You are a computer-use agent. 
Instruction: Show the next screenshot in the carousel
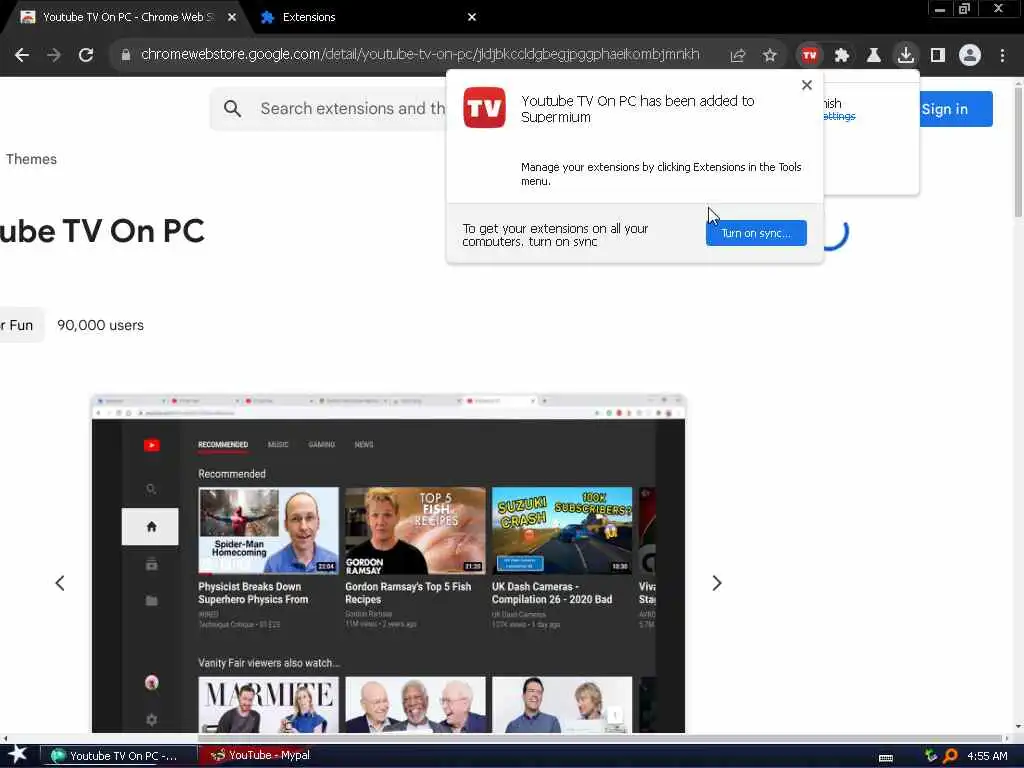point(717,583)
